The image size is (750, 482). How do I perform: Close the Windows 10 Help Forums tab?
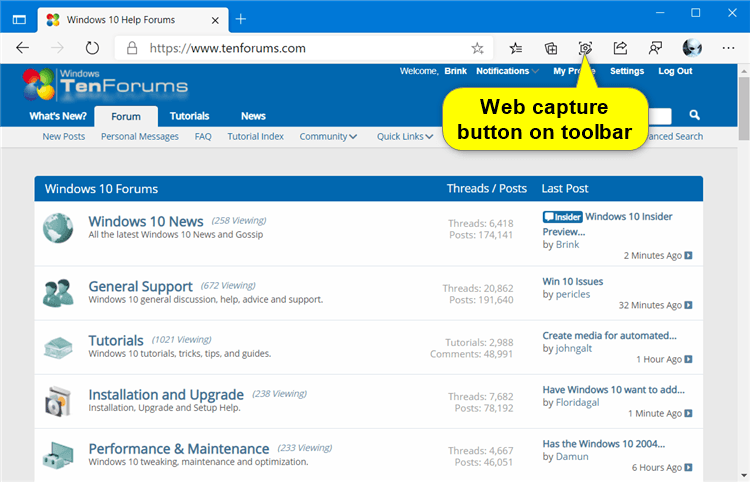point(215,20)
